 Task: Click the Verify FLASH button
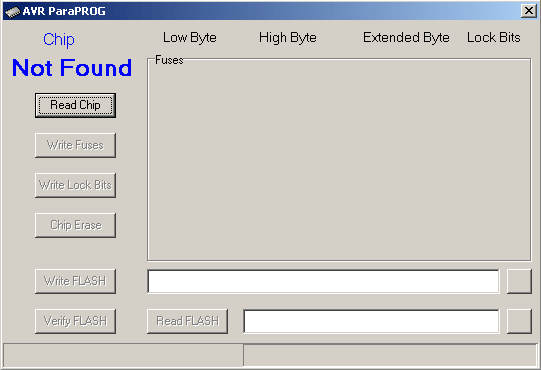coord(75,321)
